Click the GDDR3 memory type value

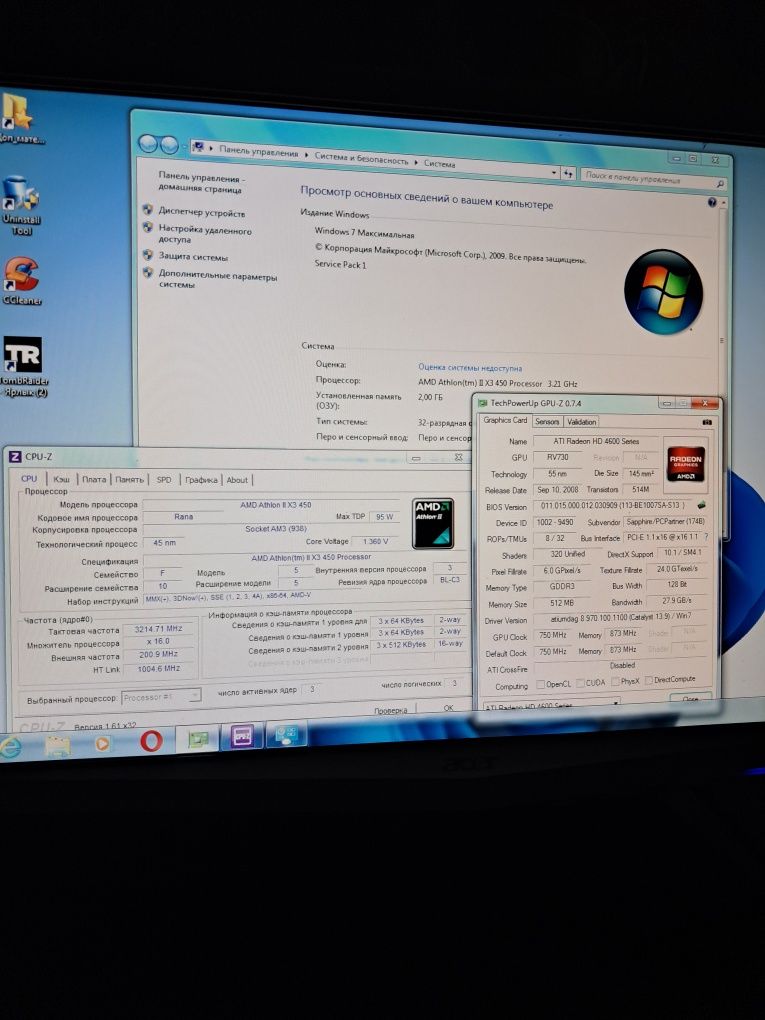(x=562, y=586)
